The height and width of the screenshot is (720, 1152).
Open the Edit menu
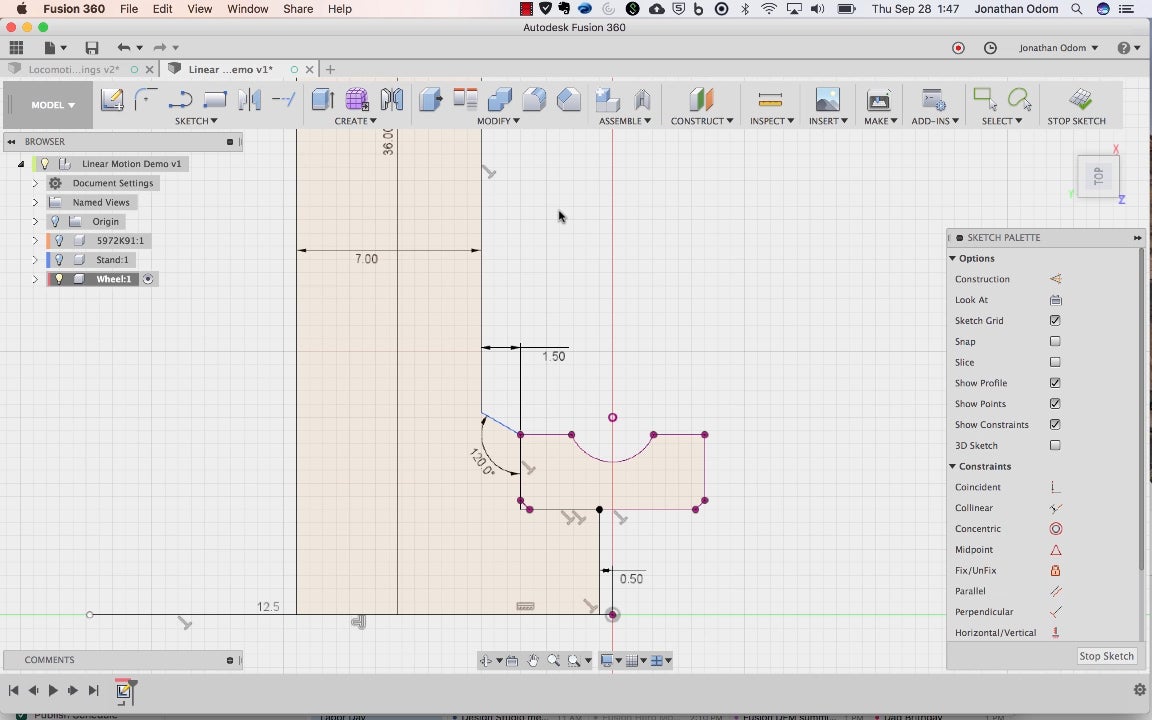tap(162, 9)
